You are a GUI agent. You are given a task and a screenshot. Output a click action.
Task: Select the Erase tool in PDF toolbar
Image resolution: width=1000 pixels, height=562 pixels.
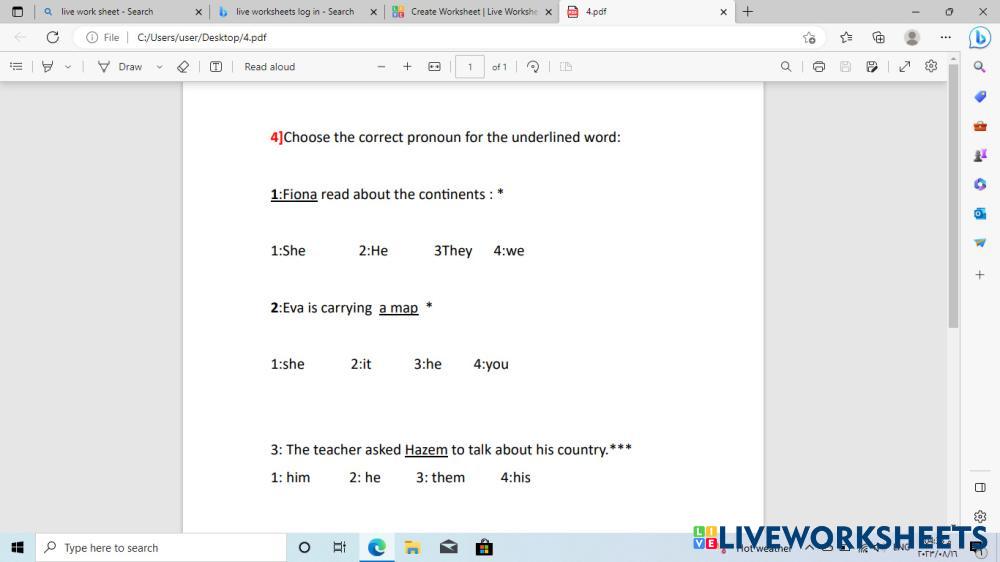click(182, 67)
